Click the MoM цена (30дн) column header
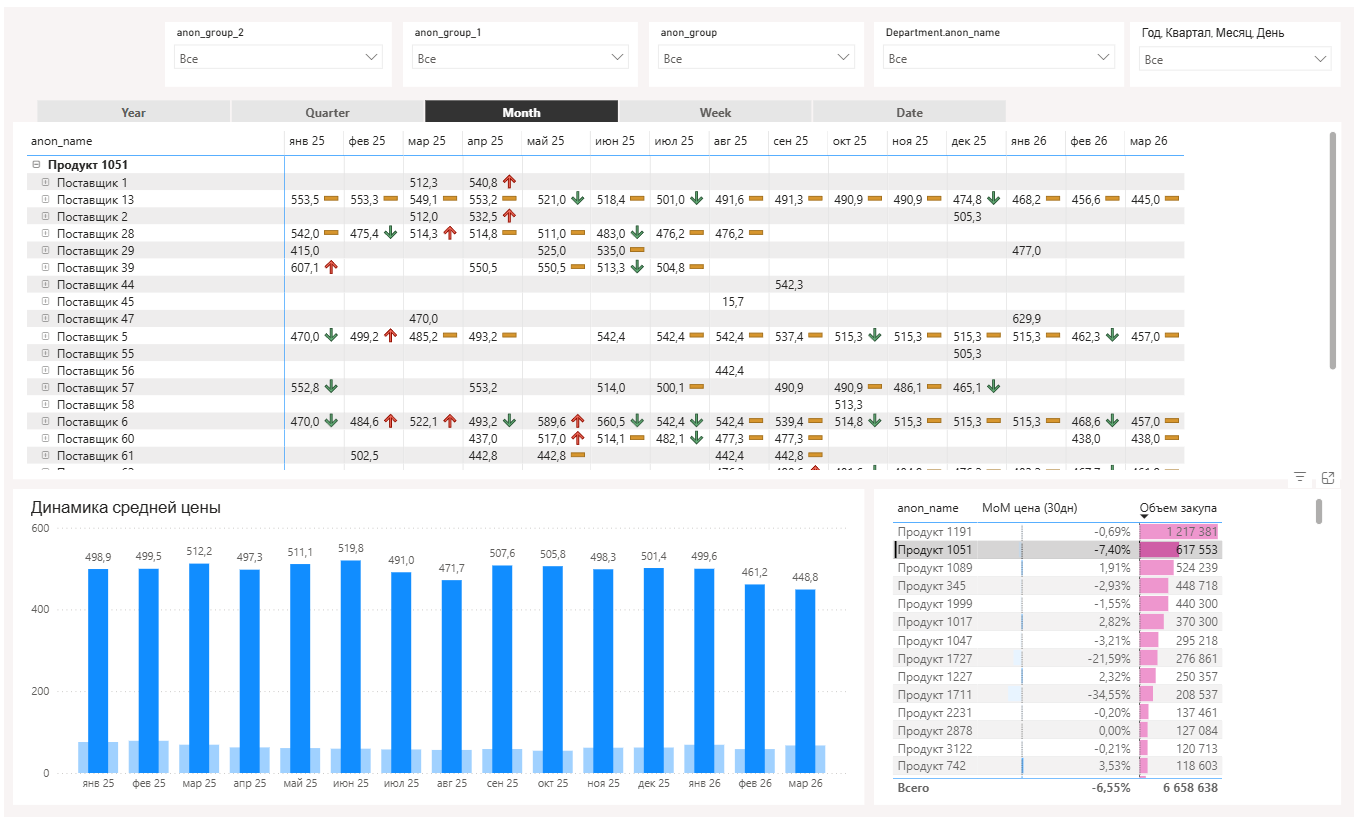The height and width of the screenshot is (820, 1358). [x=1029, y=508]
